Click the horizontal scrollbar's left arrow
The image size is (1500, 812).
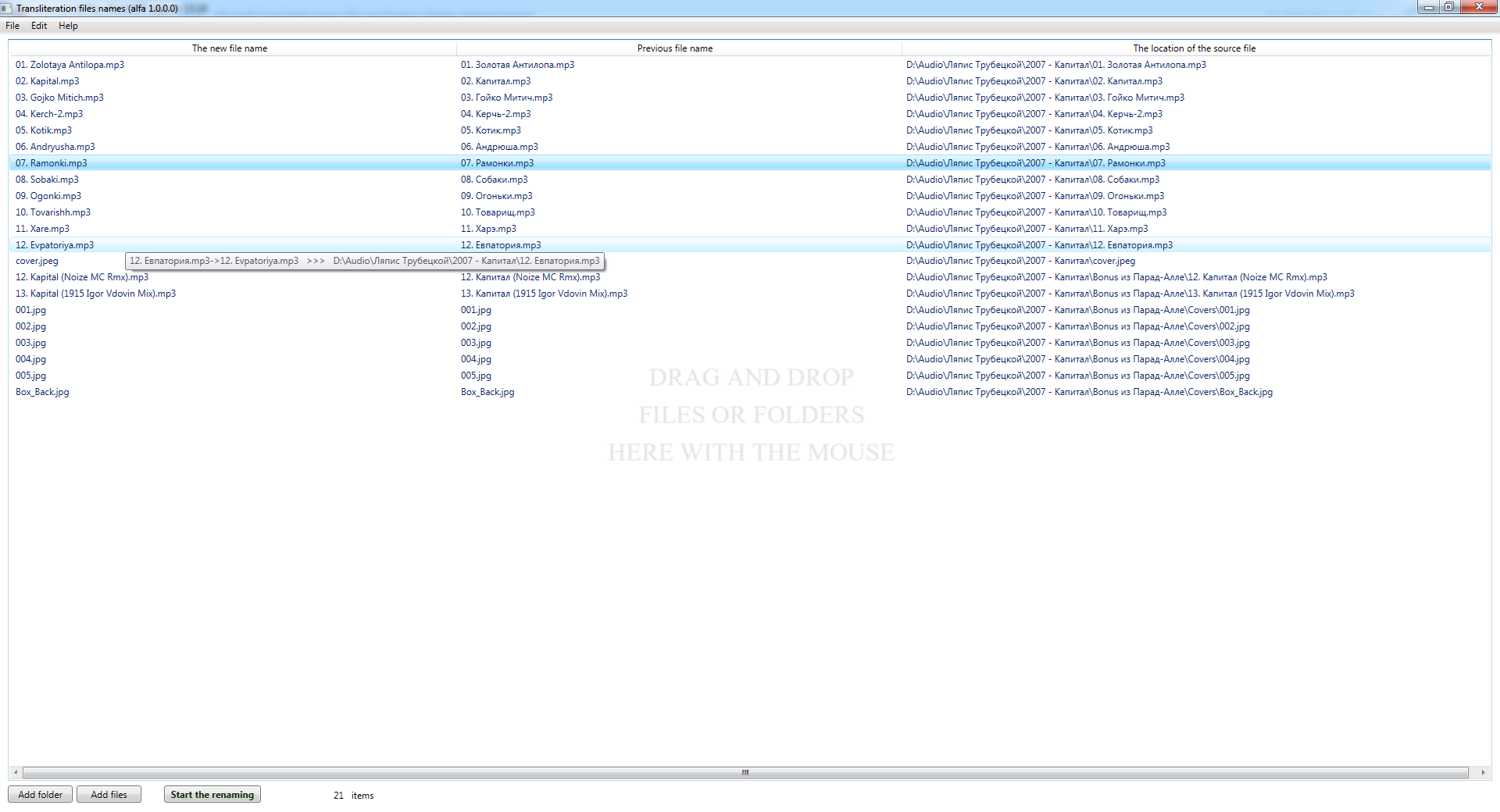coord(16,772)
